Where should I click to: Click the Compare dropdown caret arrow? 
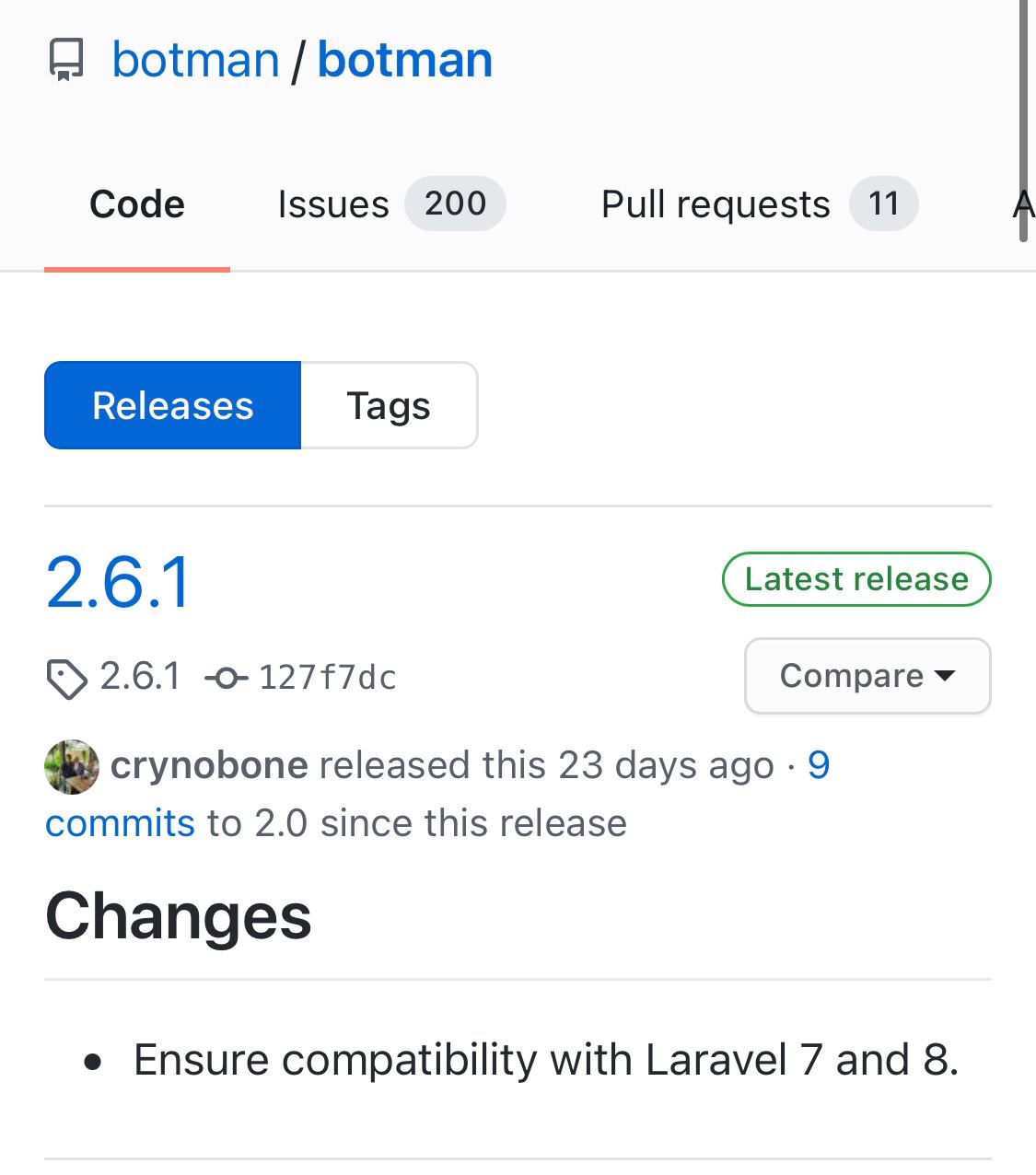[x=945, y=676]
